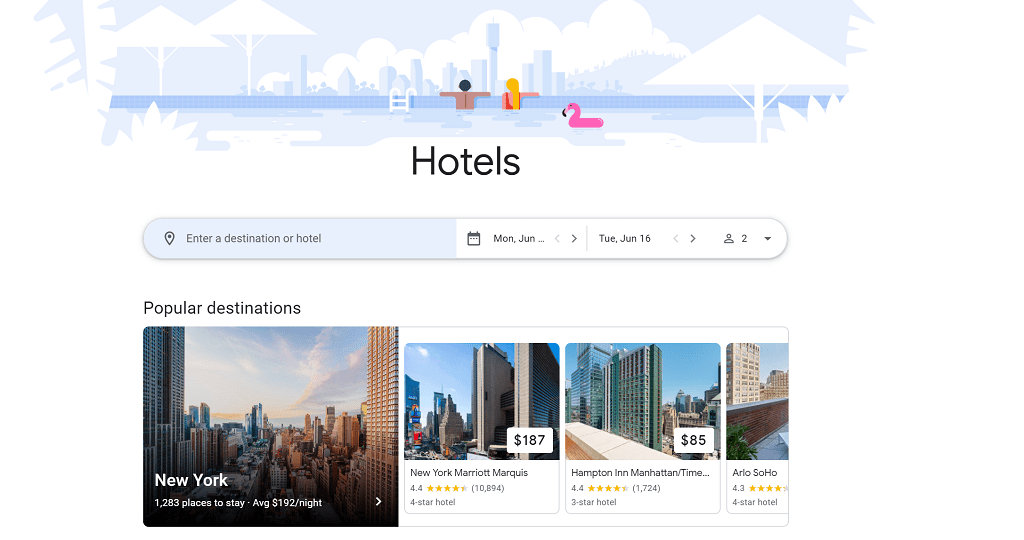Open the Hampton Inn Manhattan hotel name link

point(640,472)
